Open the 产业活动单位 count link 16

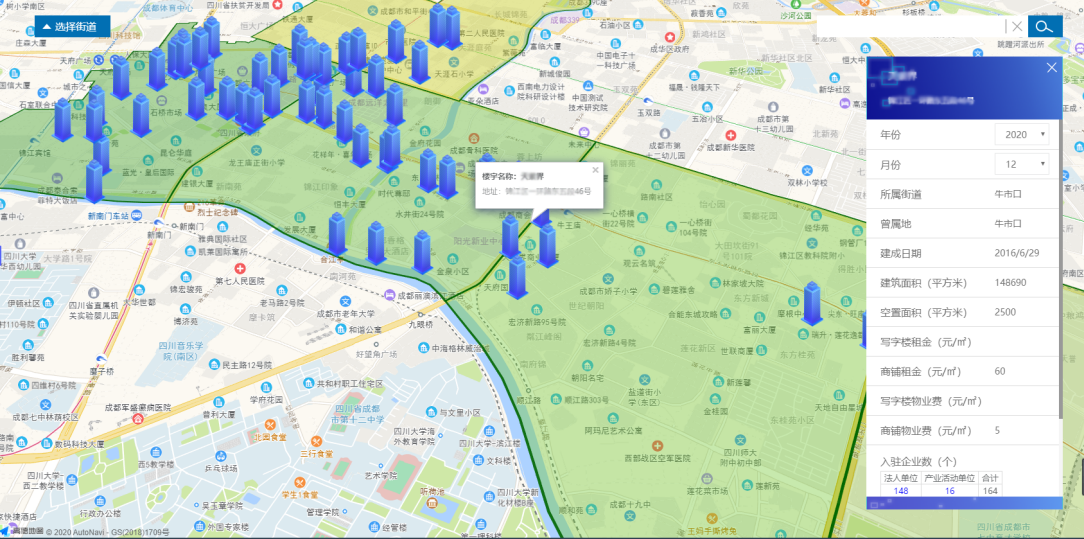(x=949, y=490)
